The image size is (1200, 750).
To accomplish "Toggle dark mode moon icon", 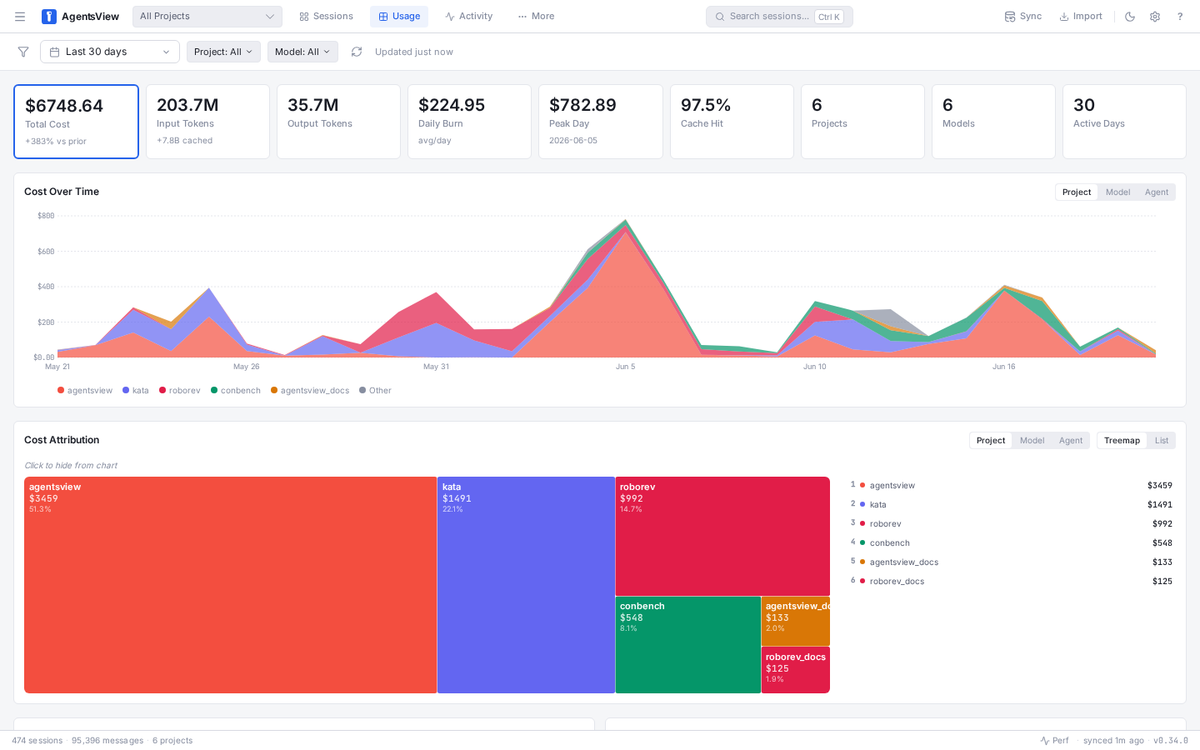I will point(1130,16).
